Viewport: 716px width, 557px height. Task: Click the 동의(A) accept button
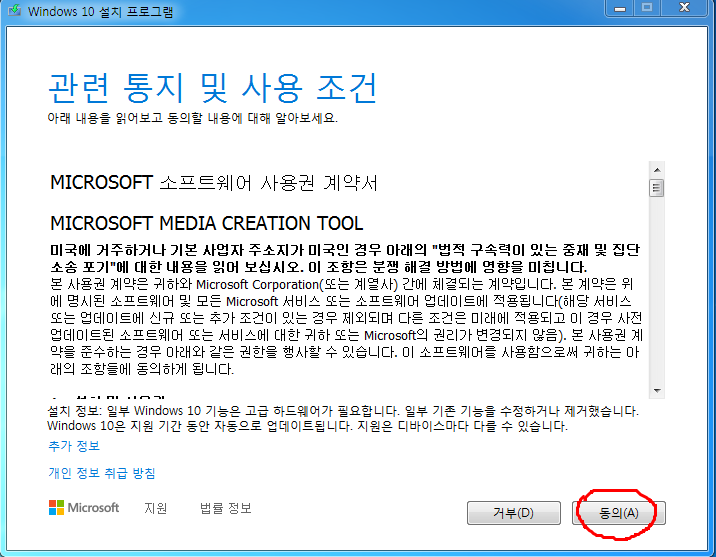click(x=619, y=513)
